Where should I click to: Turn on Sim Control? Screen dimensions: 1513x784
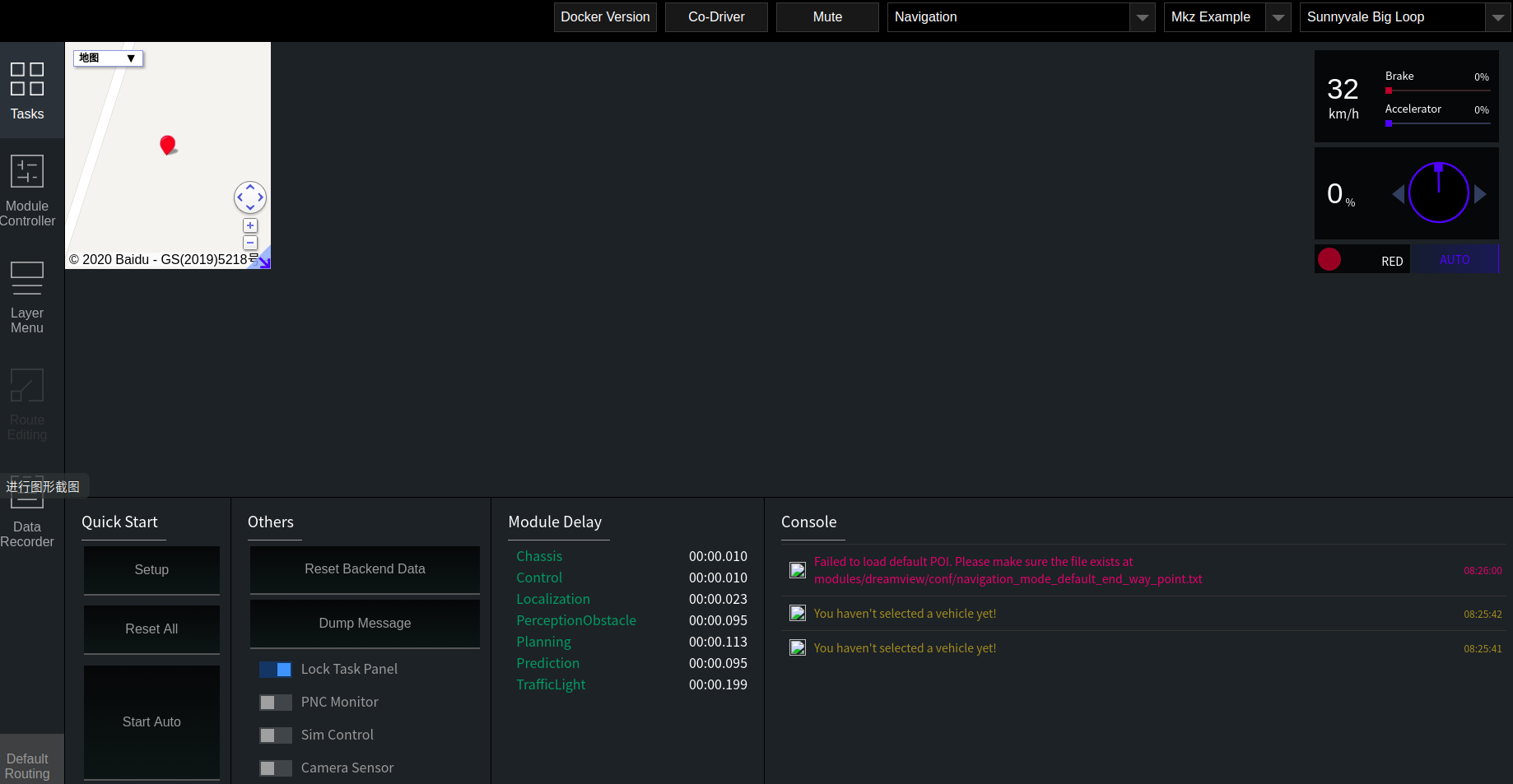point(276,735)
